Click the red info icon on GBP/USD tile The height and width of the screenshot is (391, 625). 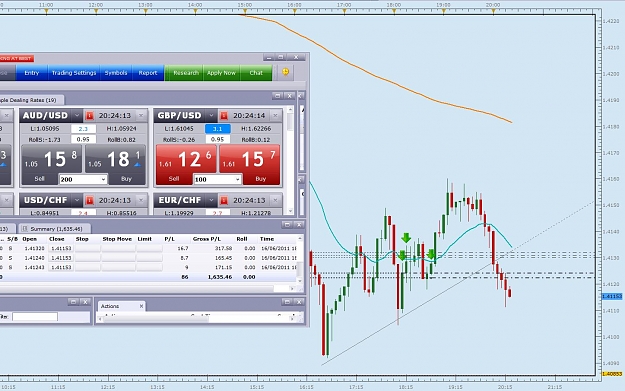[224, 116]
